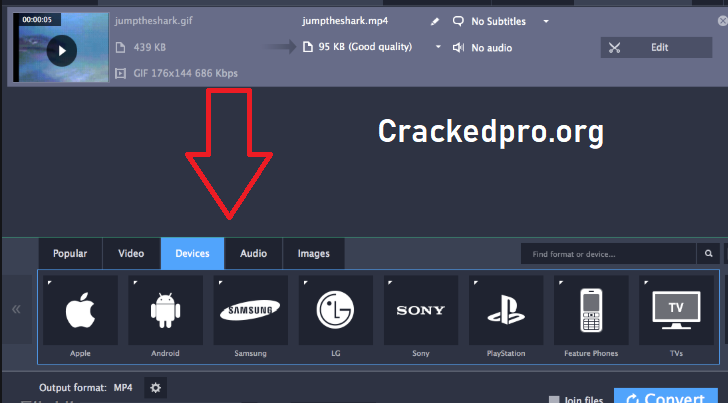Remove the jumptheshark file with the X
The image size is (728, 403).
(722, 21)
